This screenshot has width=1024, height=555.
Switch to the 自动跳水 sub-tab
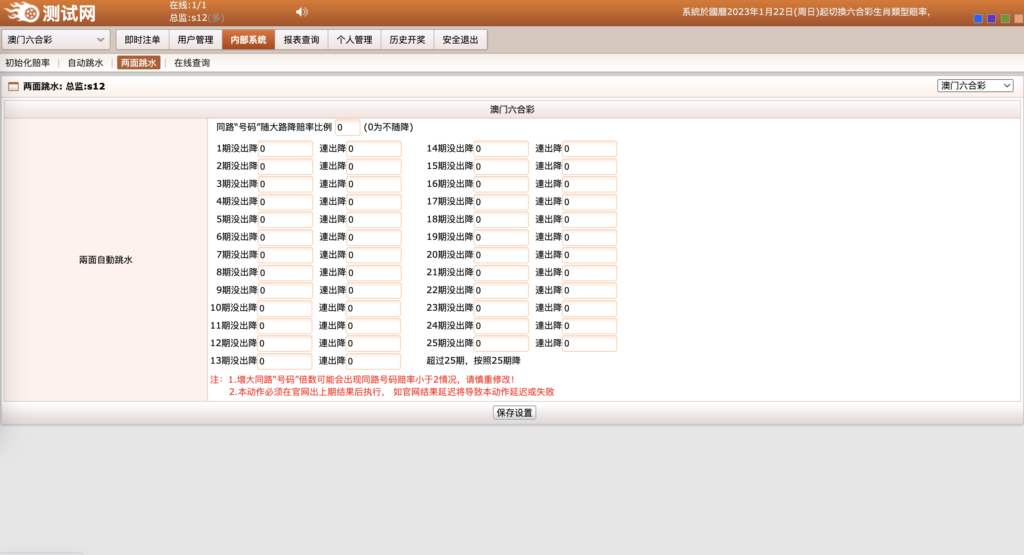85,63
